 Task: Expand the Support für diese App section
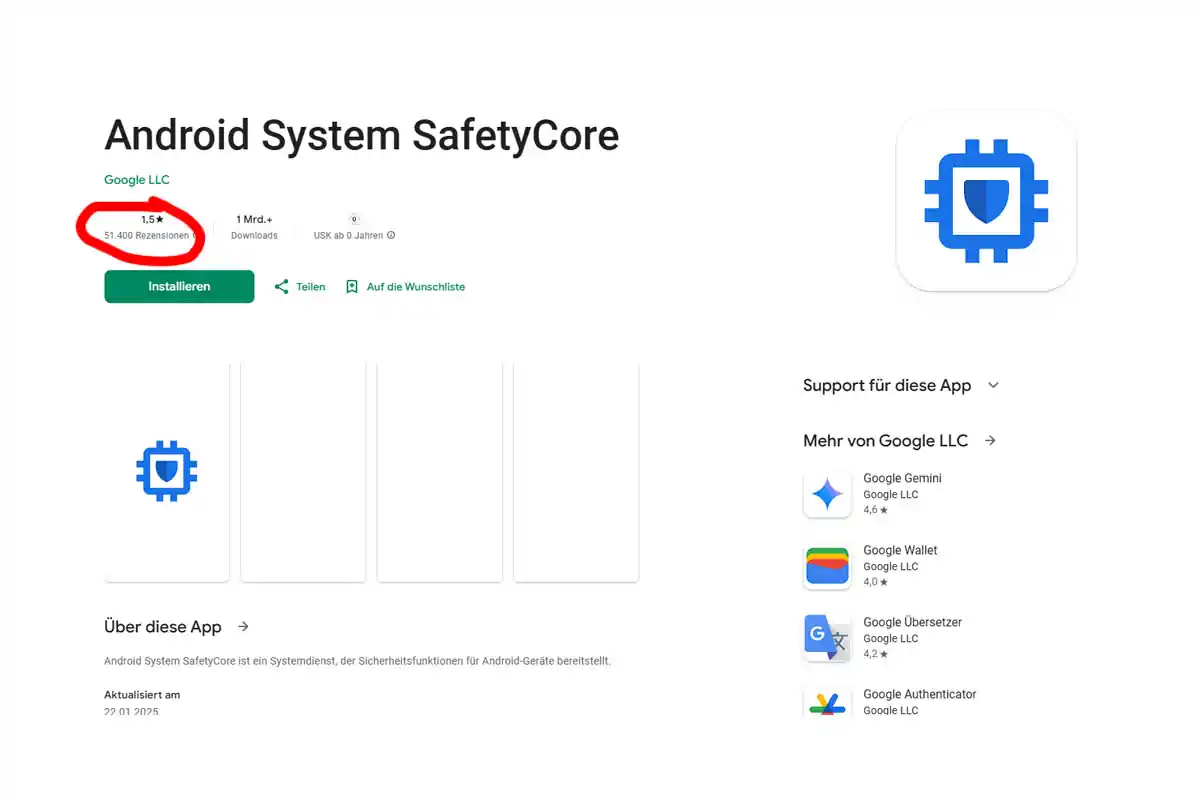pos(992,385)
